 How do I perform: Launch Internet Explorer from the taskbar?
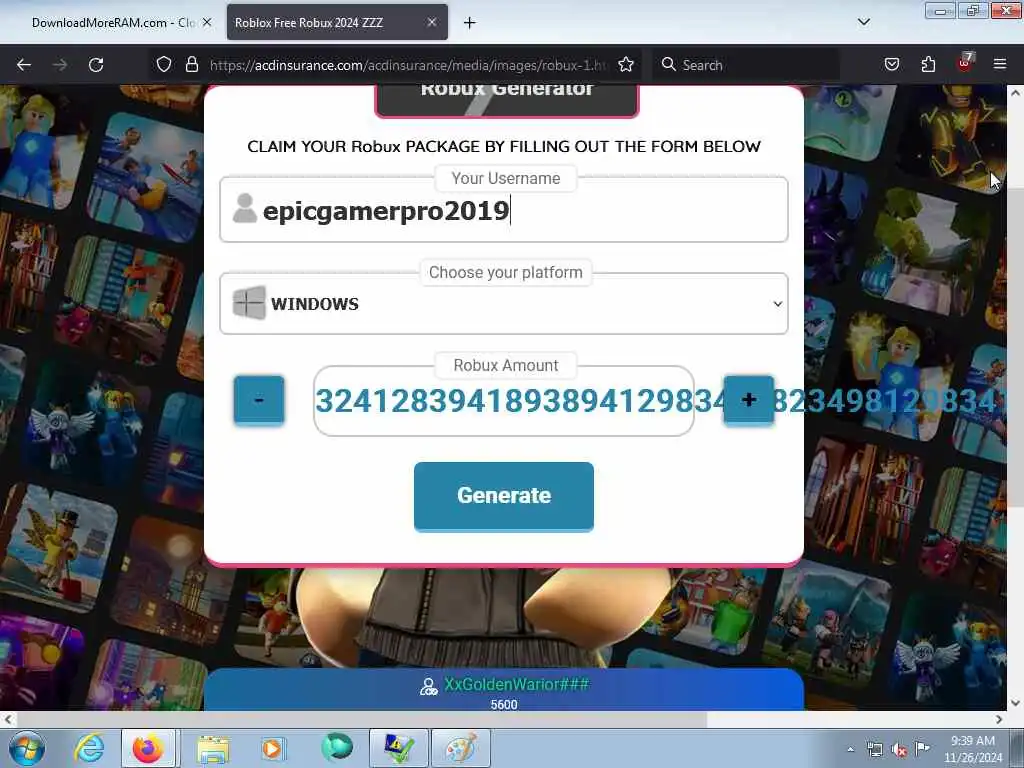coord(89,748)
